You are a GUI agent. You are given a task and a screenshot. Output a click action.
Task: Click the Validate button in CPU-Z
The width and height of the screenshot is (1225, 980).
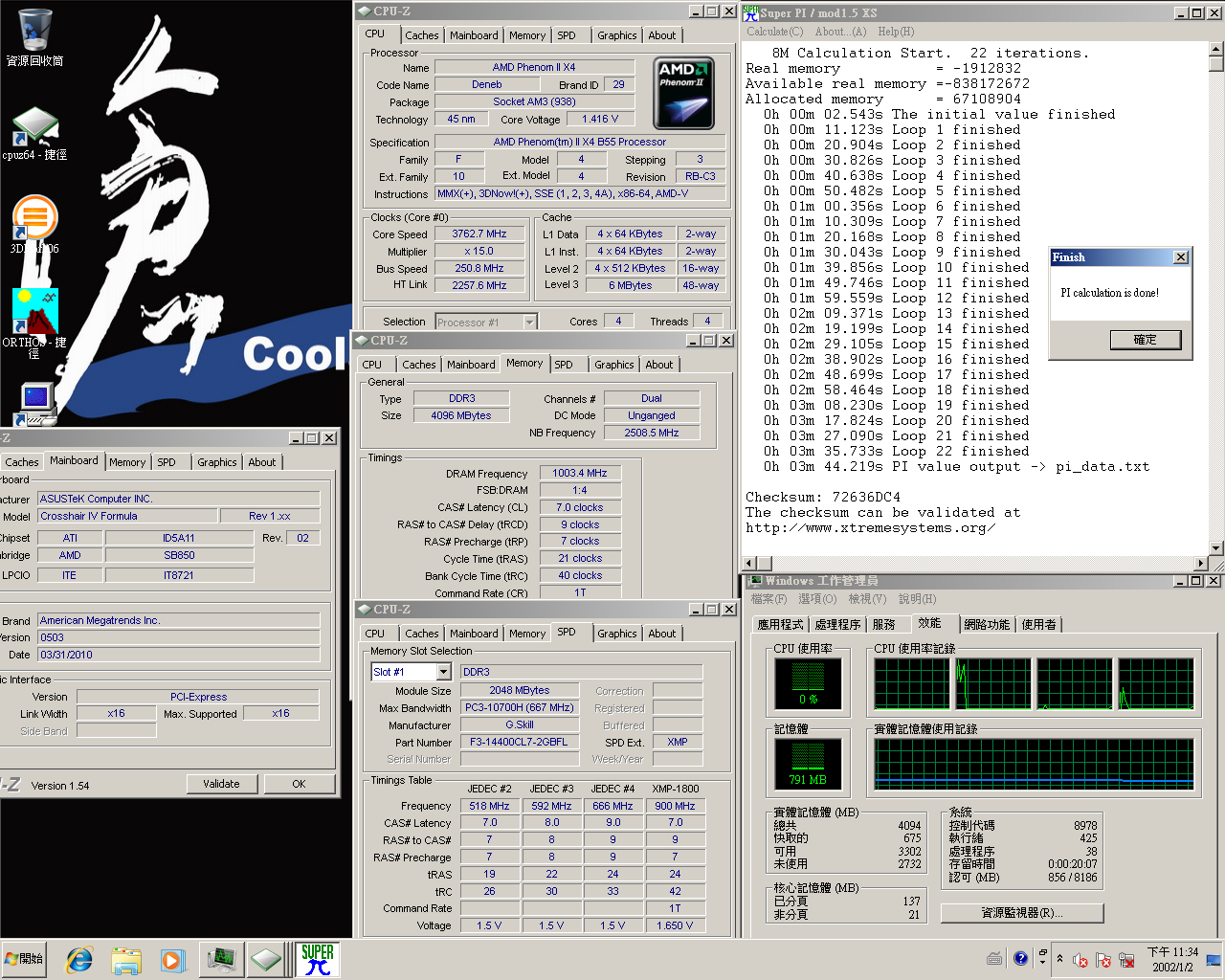coord(221,784)
